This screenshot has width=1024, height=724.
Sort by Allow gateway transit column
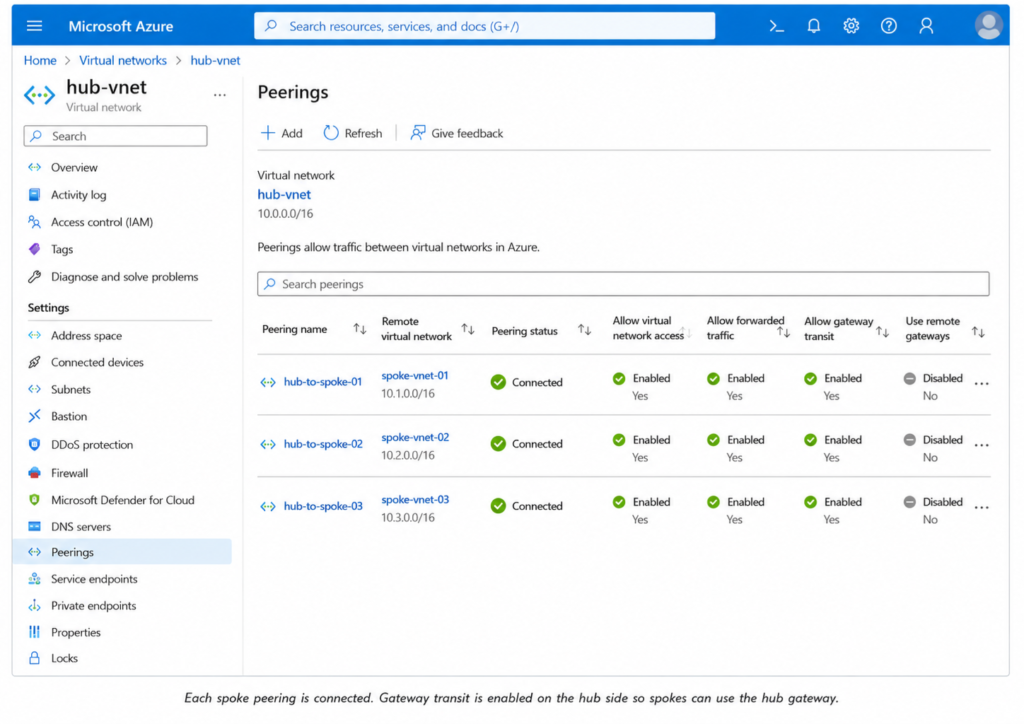(x=882, y=332)
